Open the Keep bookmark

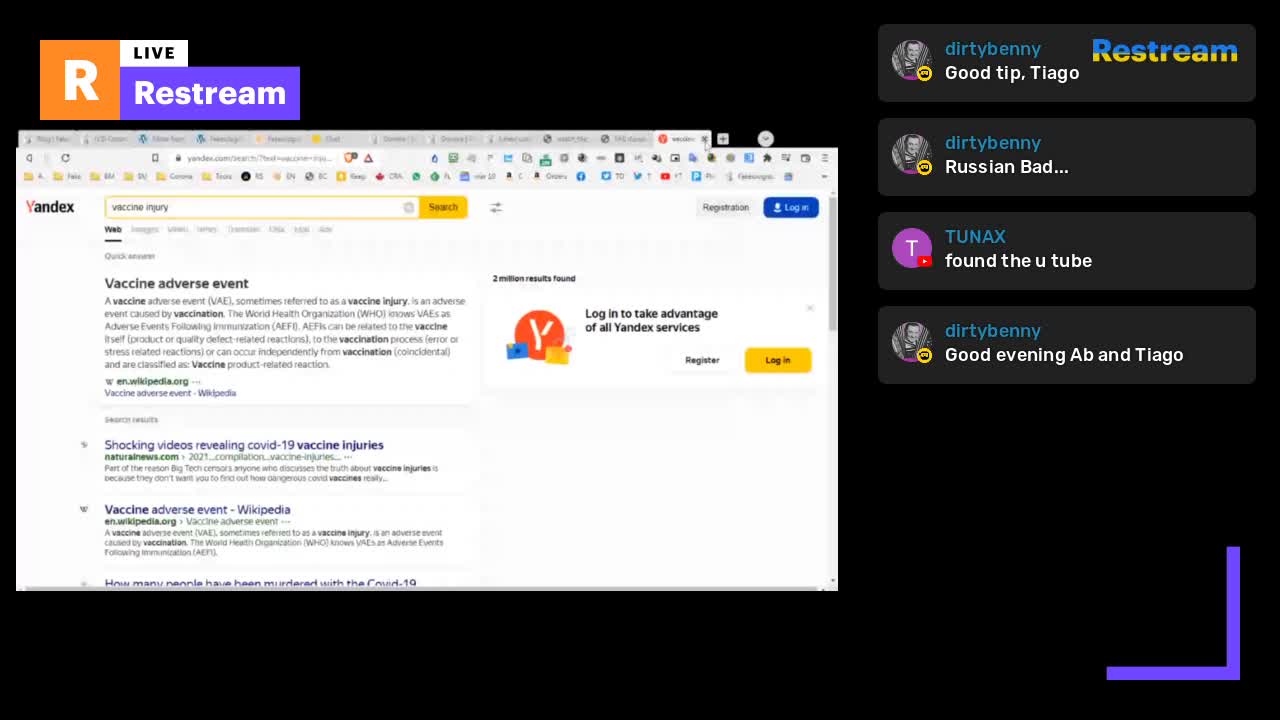coord(350,176)
